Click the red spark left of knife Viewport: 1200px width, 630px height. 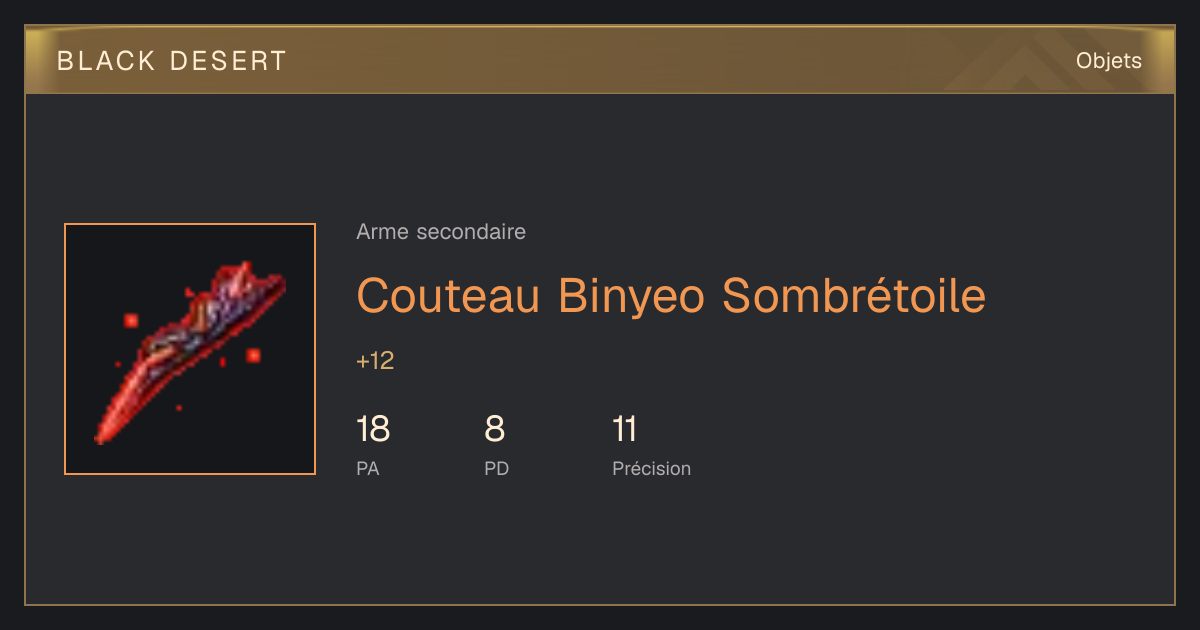coord(130,321)
